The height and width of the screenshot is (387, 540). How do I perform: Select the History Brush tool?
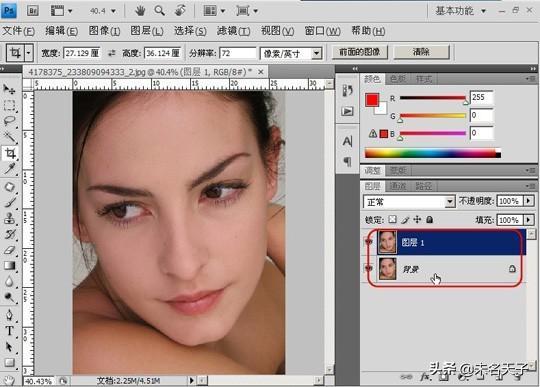(x=9, y=234)
